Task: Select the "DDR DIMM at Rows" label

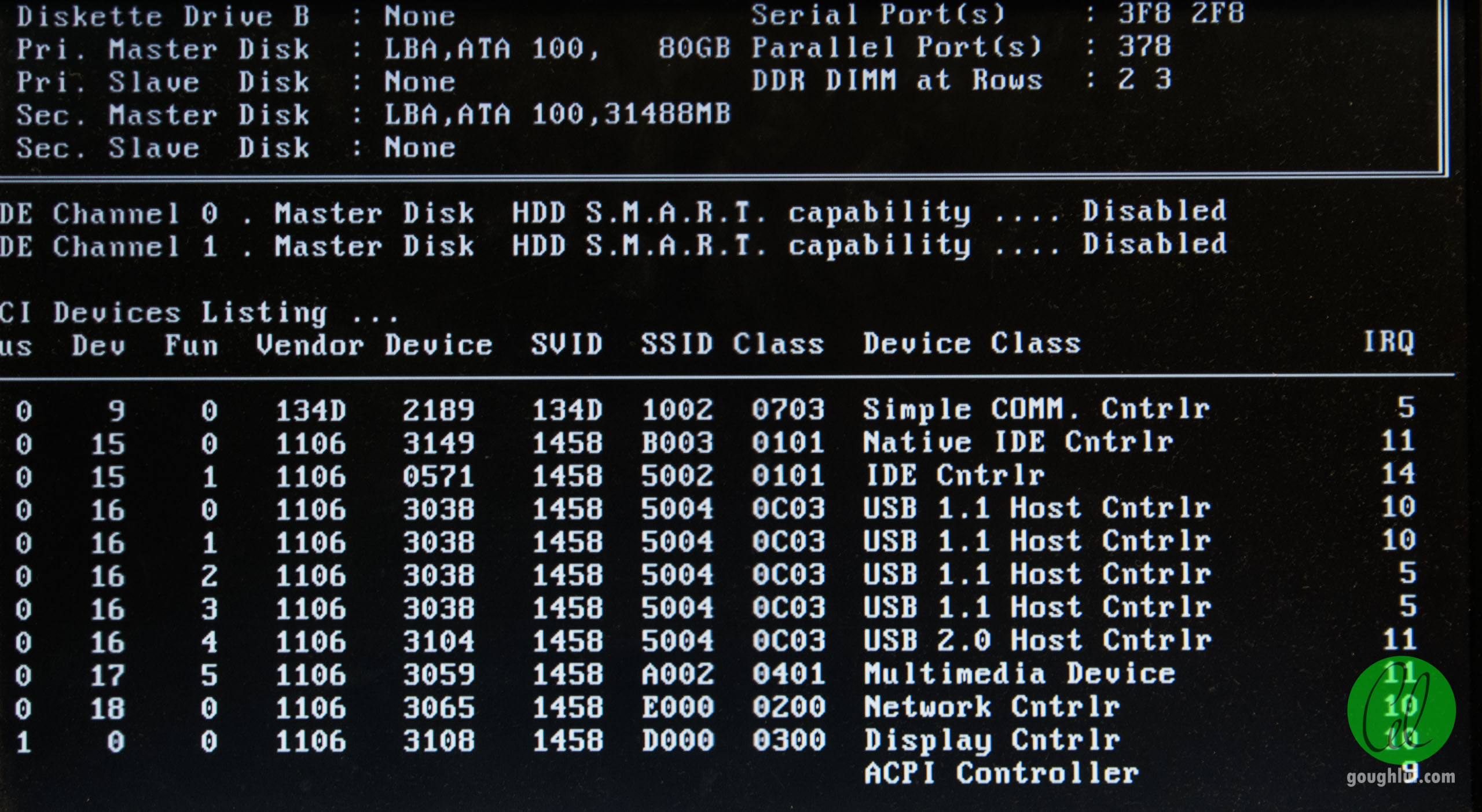Action: [x=897, y=80]
